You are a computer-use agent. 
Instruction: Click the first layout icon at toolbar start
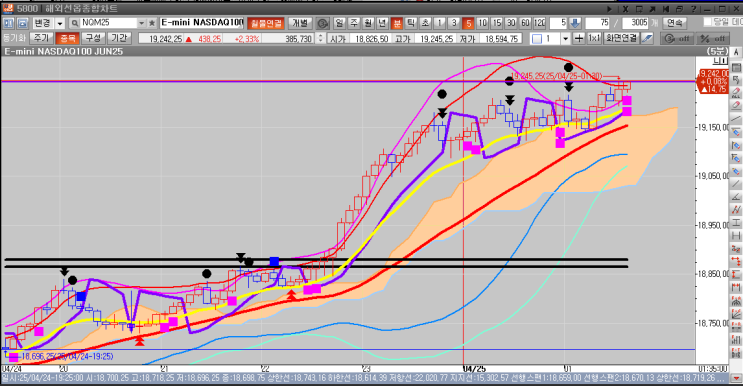coord(8,23)
